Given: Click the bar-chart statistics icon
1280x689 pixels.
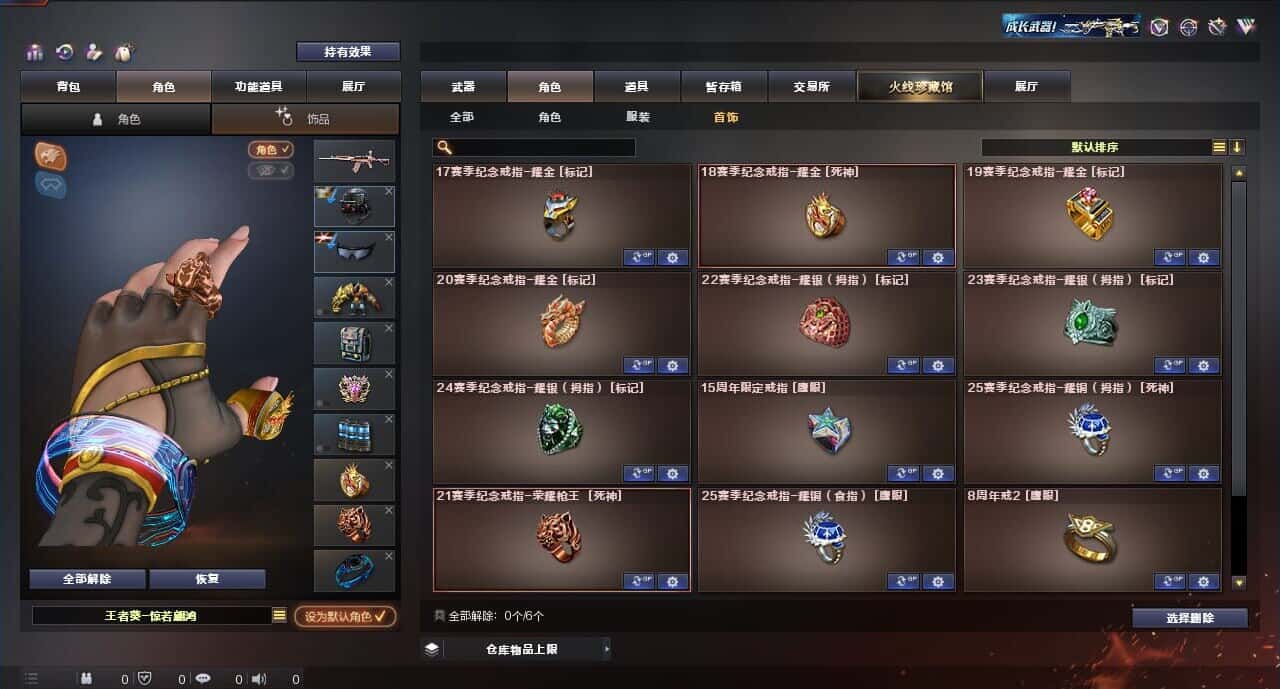Looking at the screenshot, I should pyautogui.click(x=35, y=52).
